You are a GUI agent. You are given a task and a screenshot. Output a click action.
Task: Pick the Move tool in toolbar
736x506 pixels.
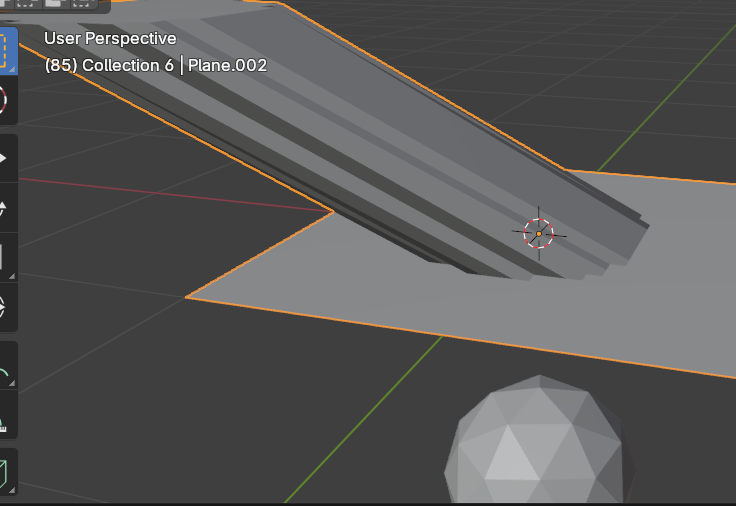pos(7,159)
